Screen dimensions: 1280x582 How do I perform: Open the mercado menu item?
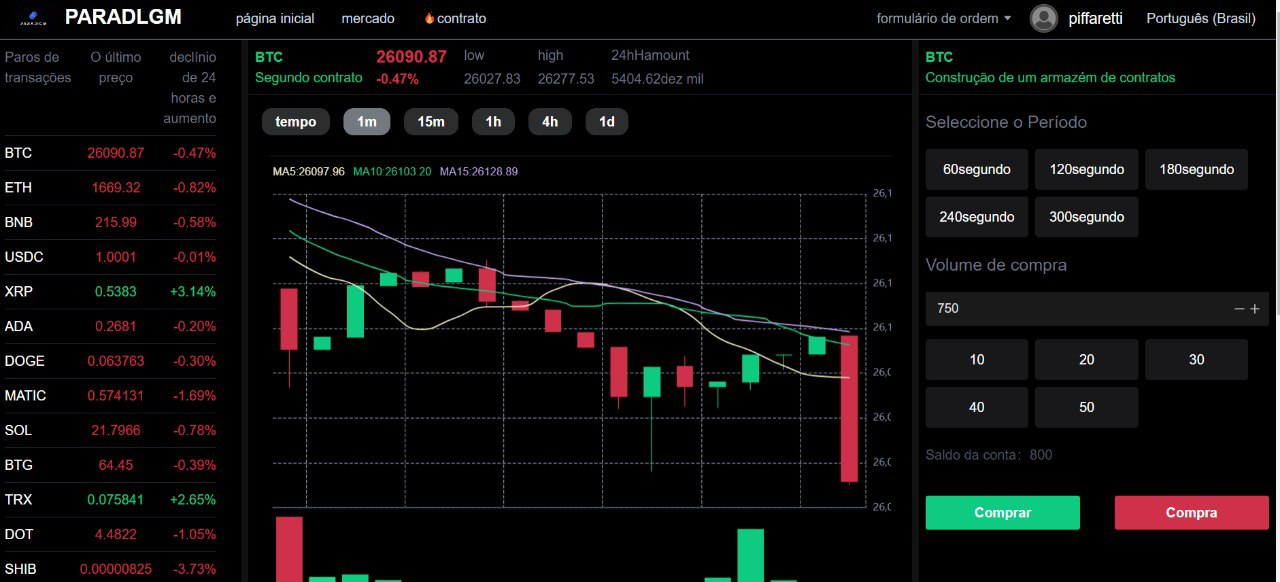coord(368,18)
